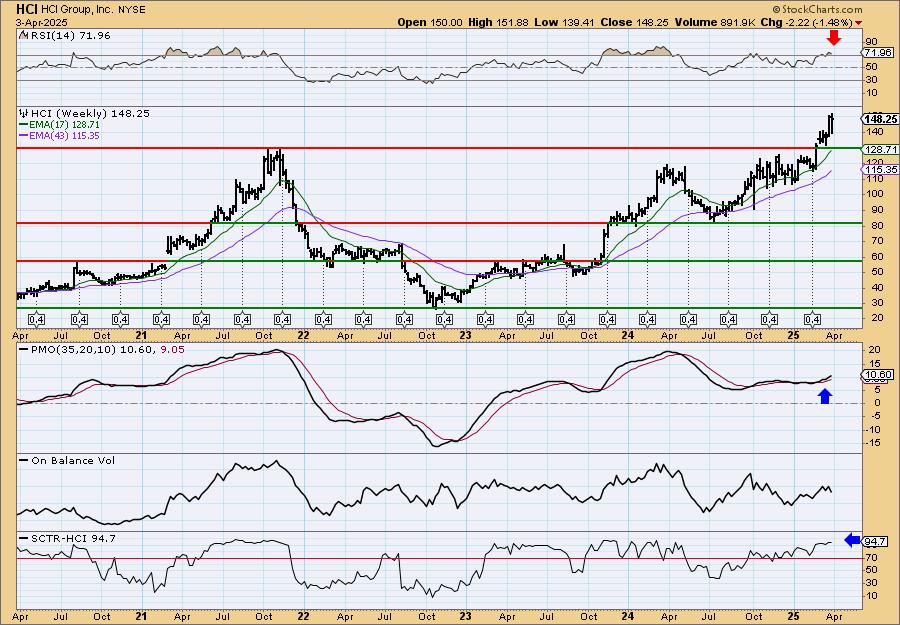The height and width of the screenshot is (625, 900).
Task: Click the 3-Apr-2025 chart date
Action: 42,22
